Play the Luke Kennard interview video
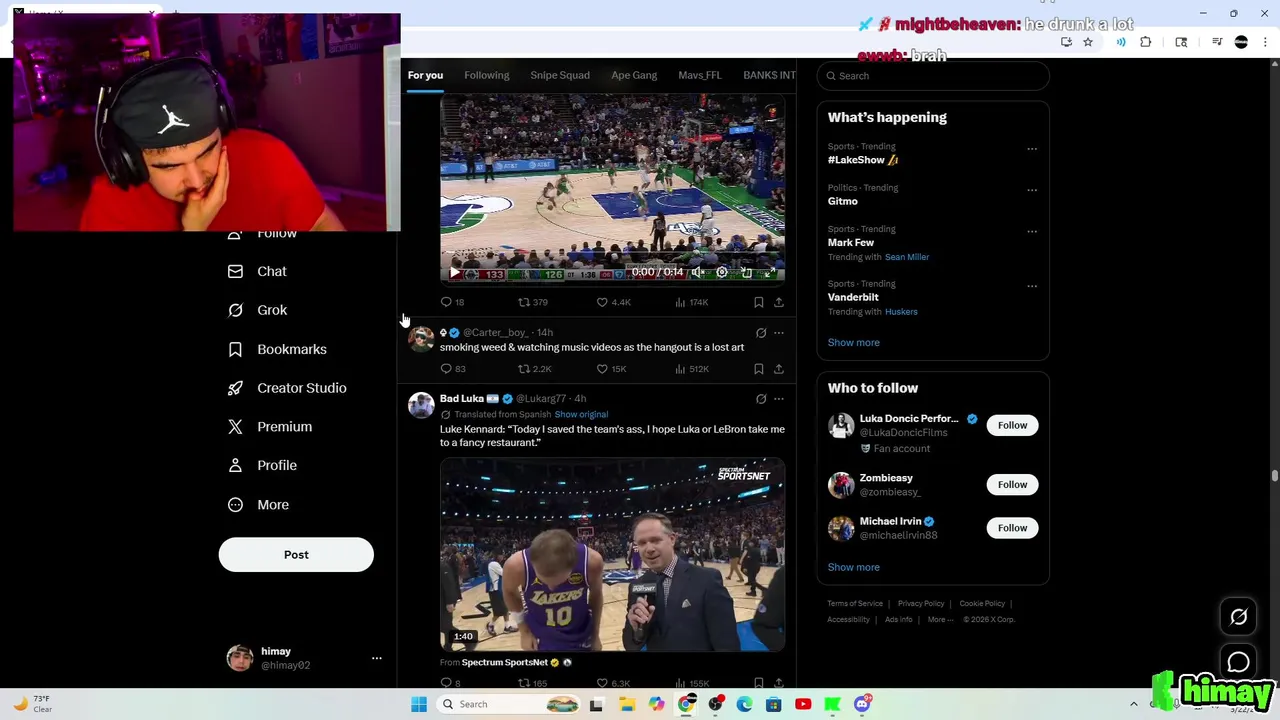 click(612, 555)
